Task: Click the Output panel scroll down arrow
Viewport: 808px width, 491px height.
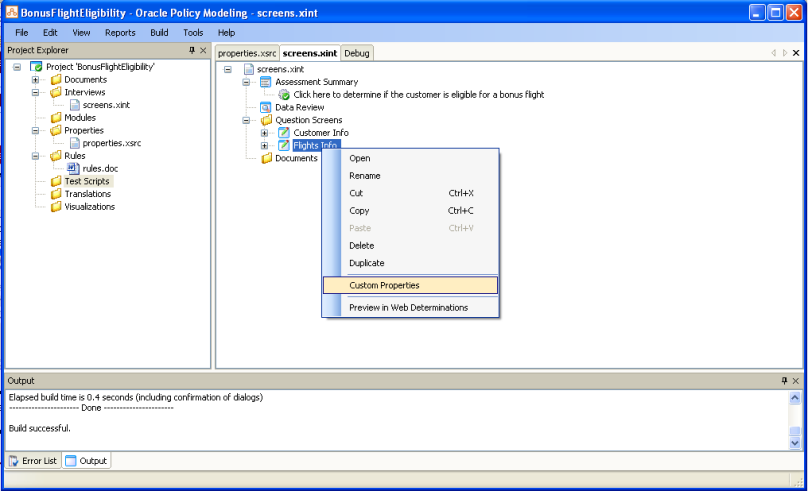Action: click(795, 443)
